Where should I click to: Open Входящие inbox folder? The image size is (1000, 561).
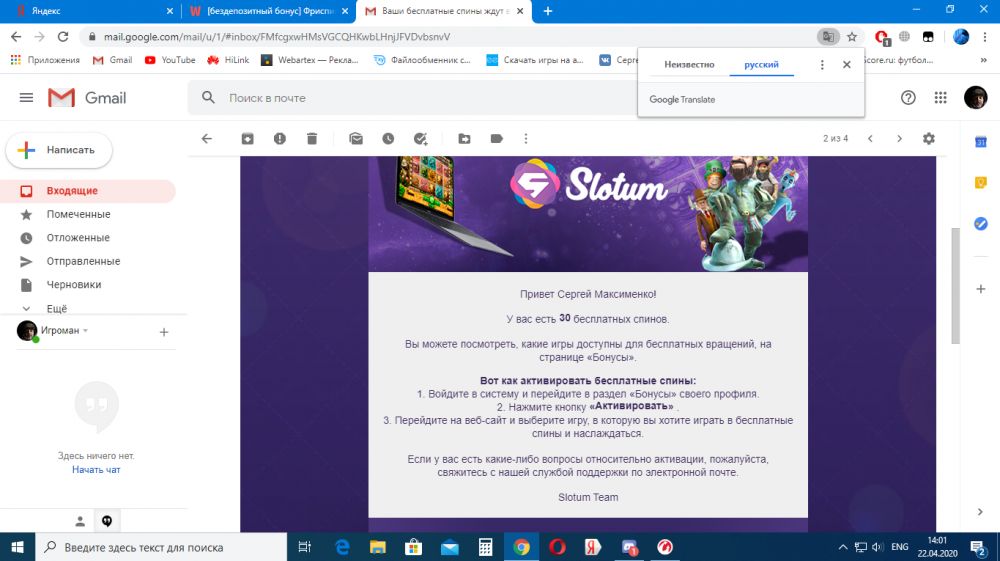click(88, 191)
